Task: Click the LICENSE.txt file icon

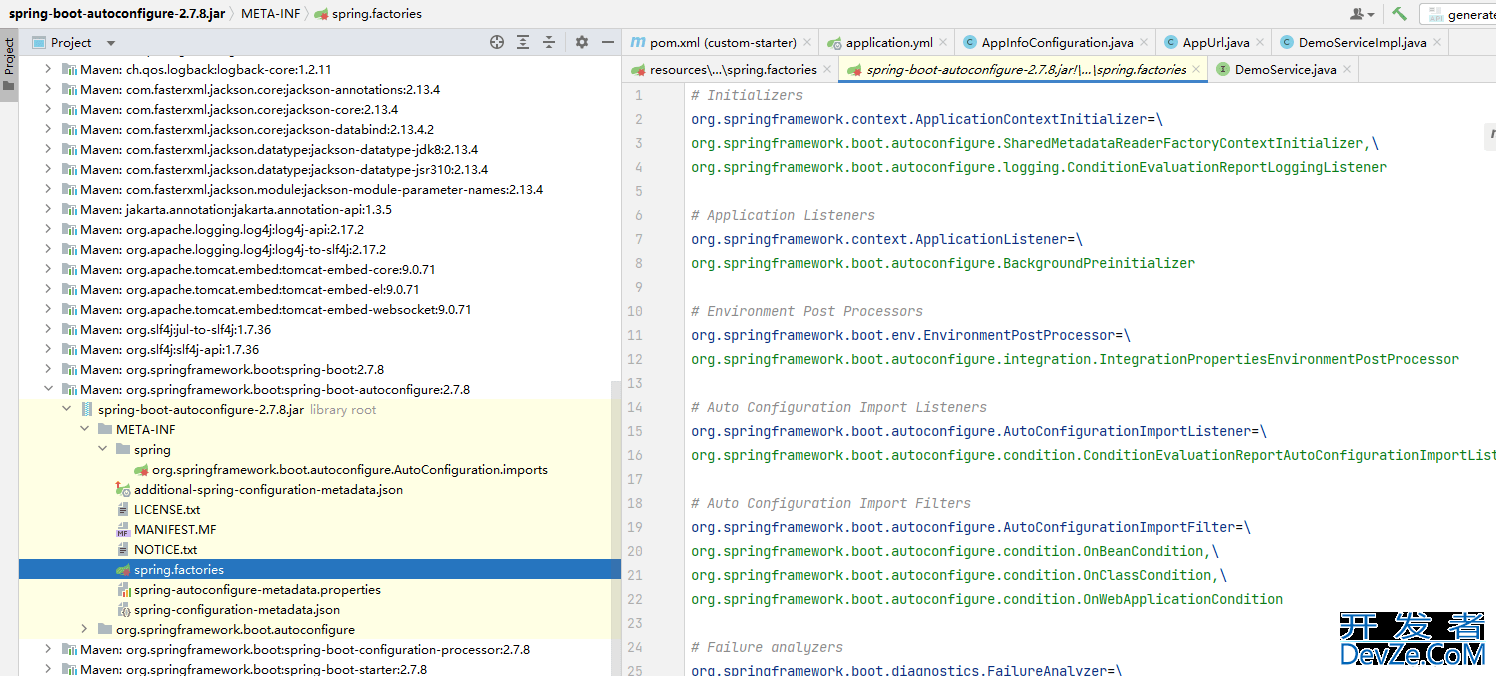Action: (123, 510)
